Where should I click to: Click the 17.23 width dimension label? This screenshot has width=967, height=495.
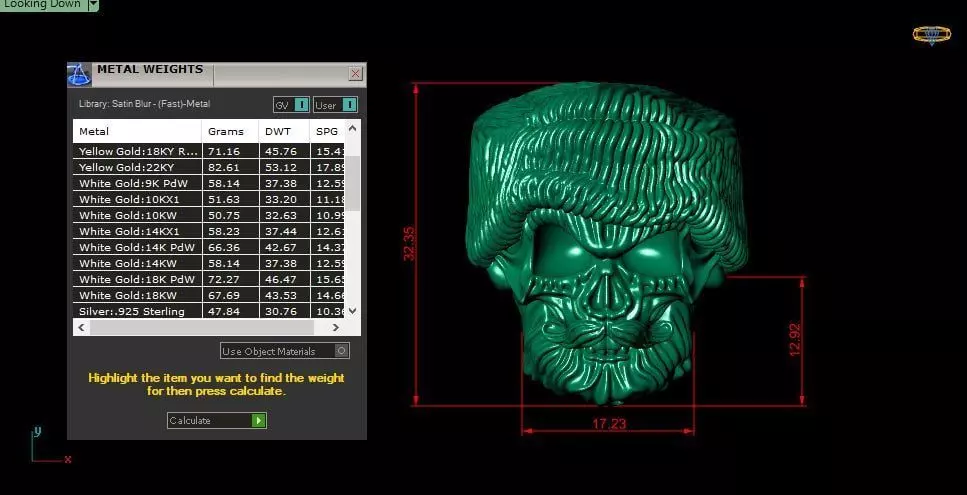pos(608,424)
